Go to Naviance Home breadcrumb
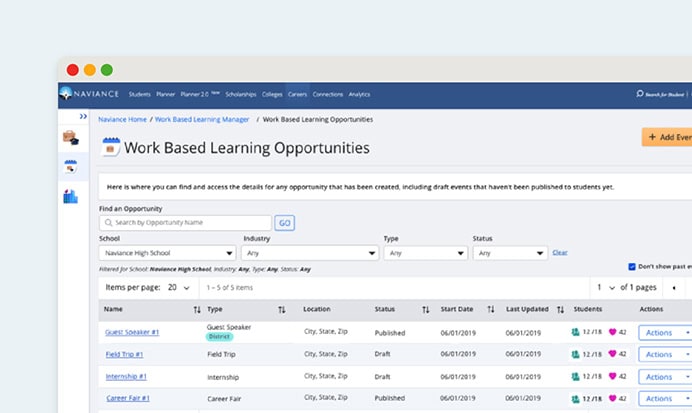 (122, 120)
